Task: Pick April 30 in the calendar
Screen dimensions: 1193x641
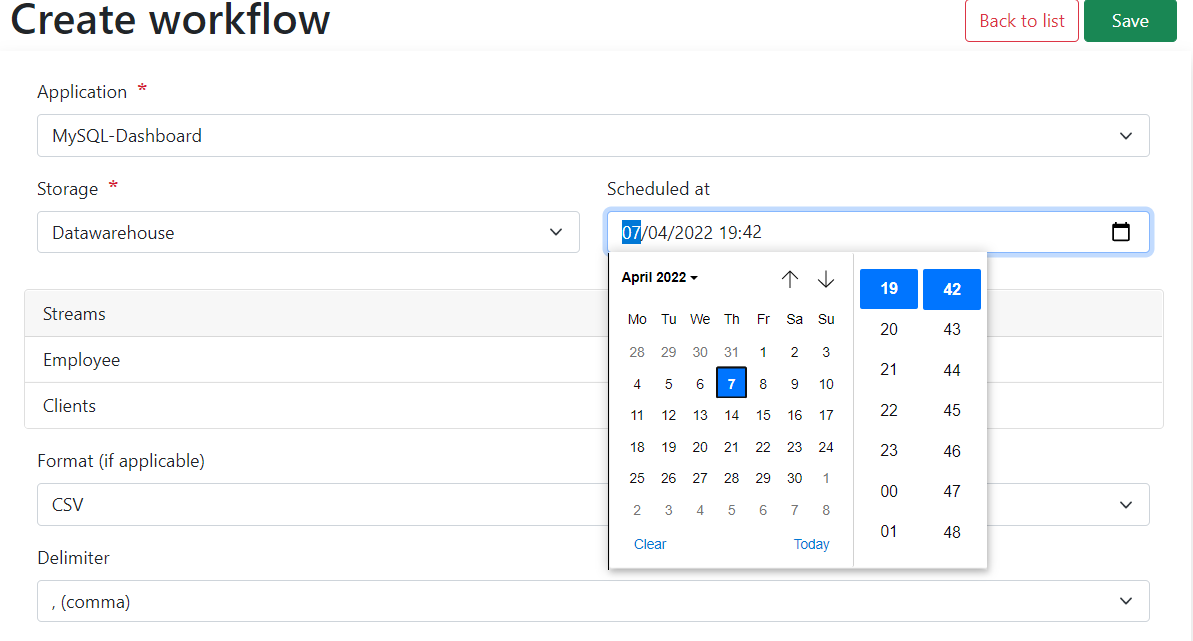Action: [x=794, y=478]
